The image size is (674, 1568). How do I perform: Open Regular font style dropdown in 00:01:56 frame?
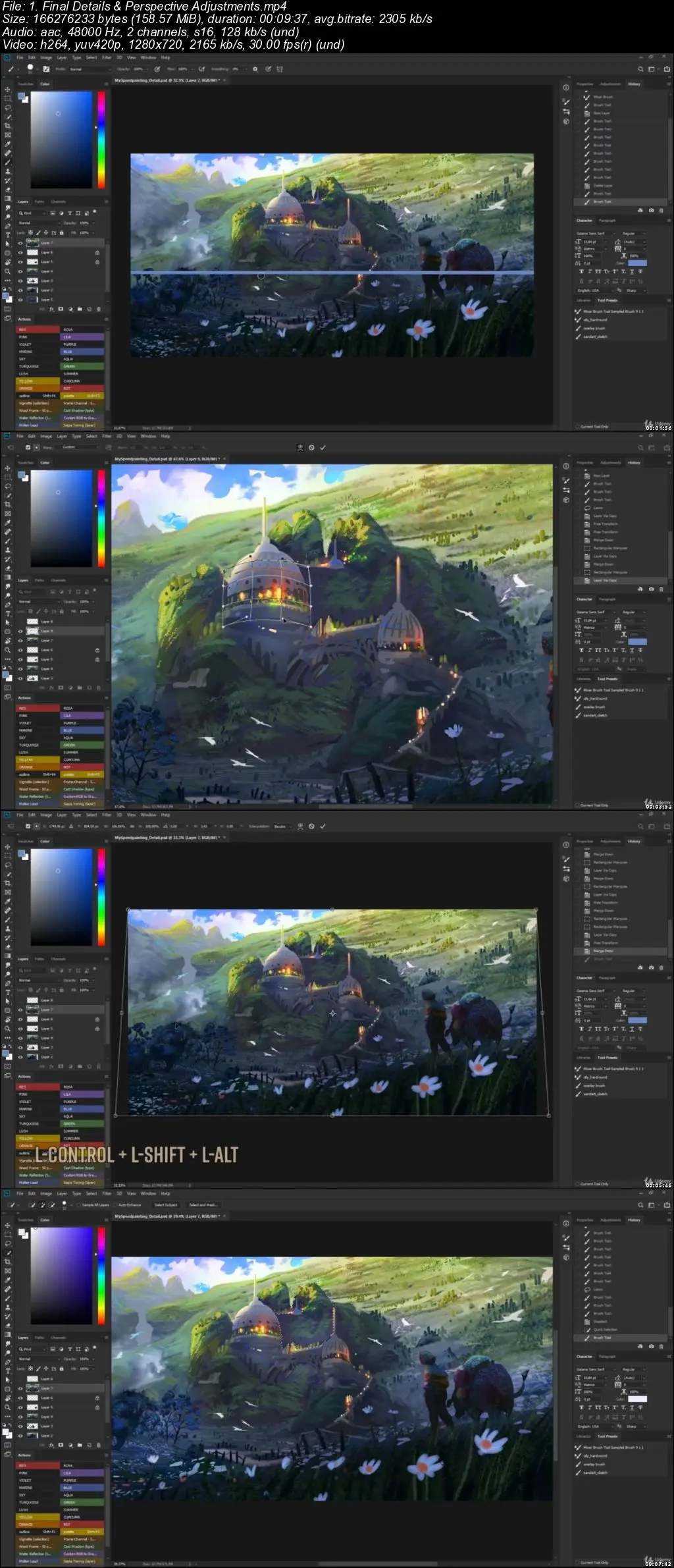coord(634,233)
